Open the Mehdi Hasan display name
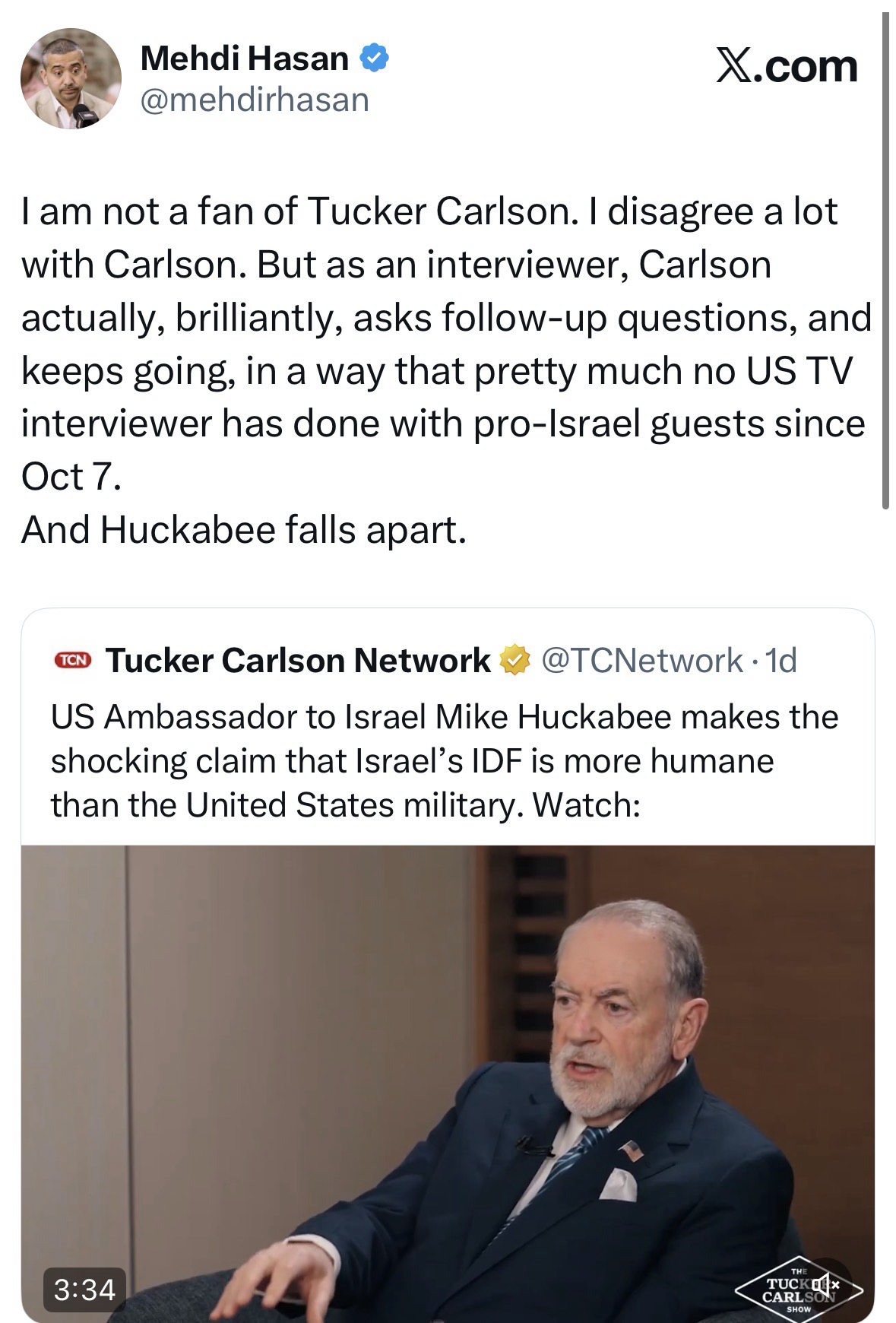Viewport: 896px width, 1323px height. [x=244, y=59]
